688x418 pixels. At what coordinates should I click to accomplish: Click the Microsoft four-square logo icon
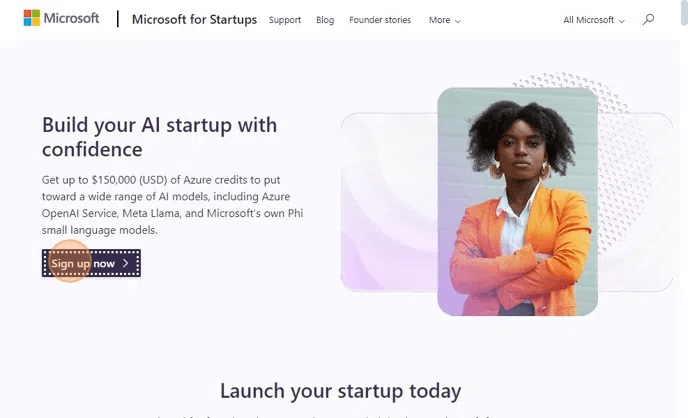(x=32, y=18)
